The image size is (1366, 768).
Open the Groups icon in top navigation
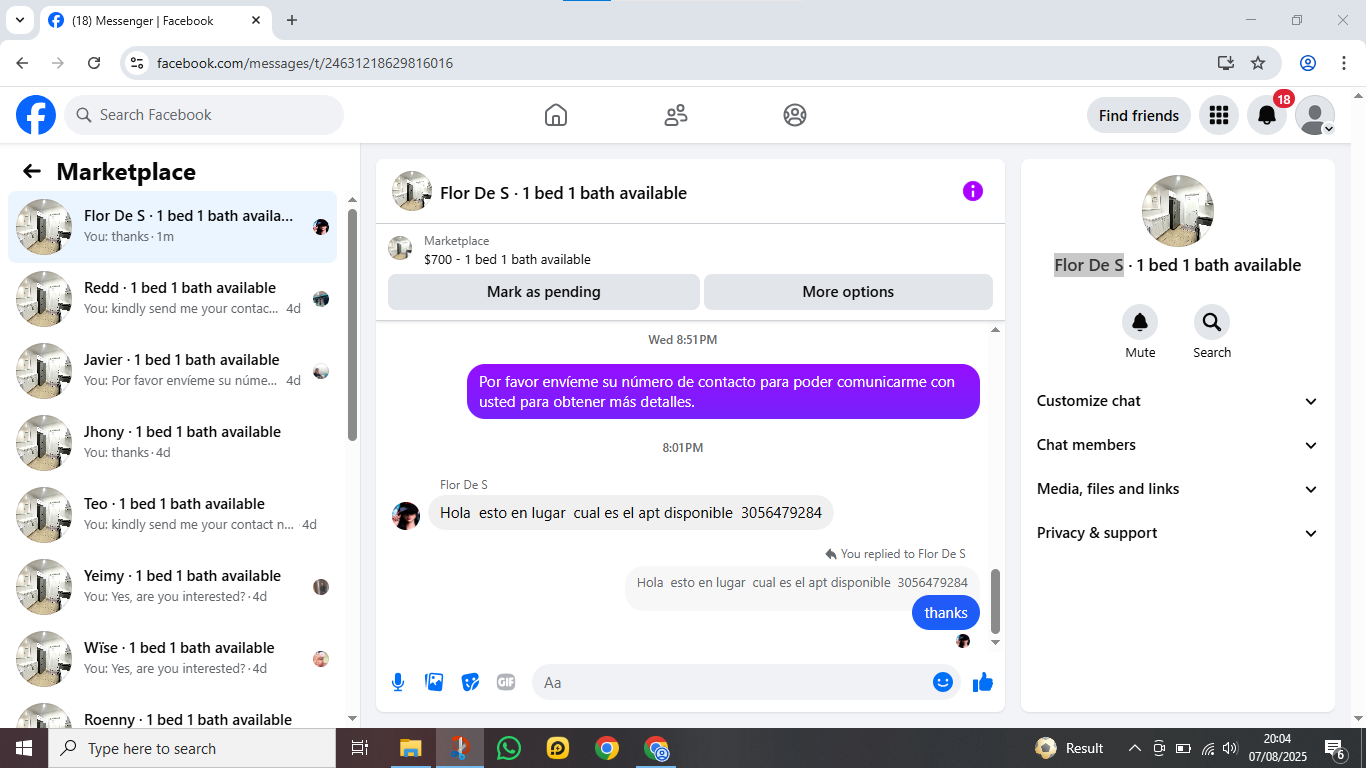[795, 115]
